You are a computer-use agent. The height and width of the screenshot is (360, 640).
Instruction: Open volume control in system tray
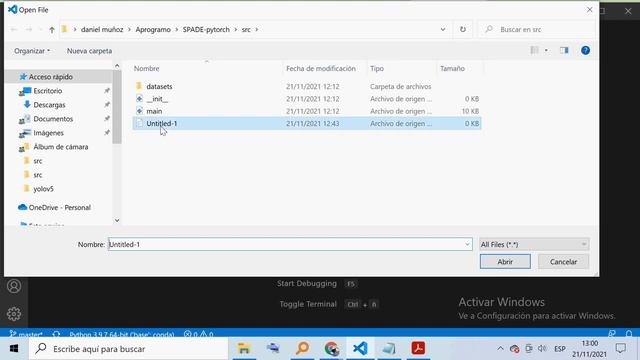coord(542,349)
